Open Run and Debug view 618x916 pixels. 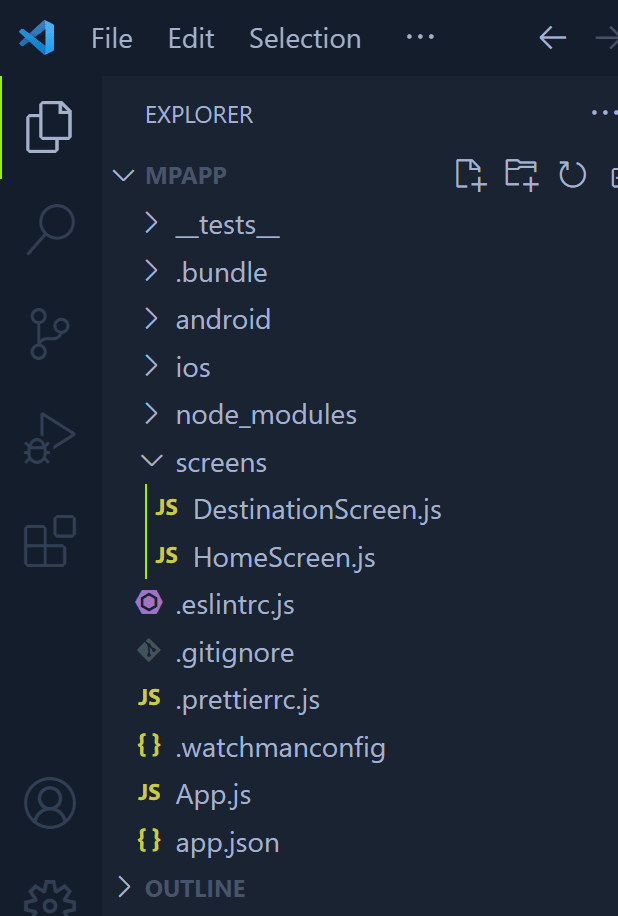(x=50, y=438)
